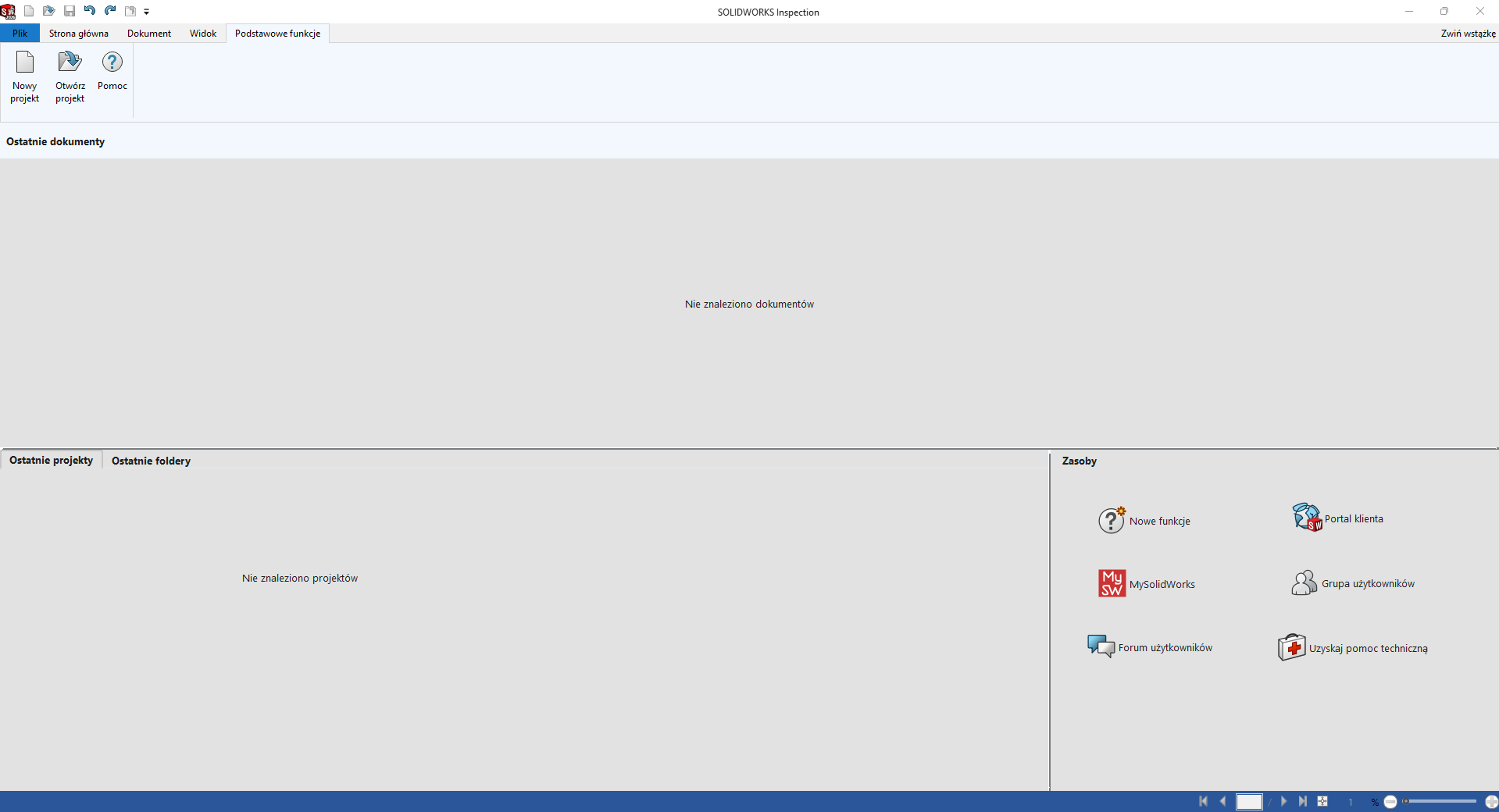Click the new document icon in quick access toolbar

pyautogui.click(x=29, y=12)
